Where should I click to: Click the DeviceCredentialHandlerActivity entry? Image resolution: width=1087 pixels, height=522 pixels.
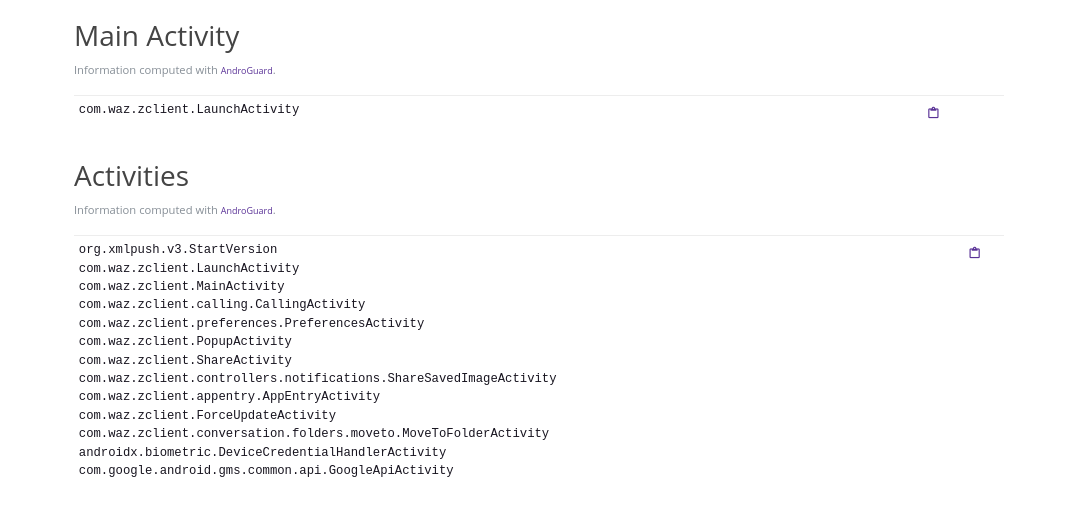pos(262,453)
